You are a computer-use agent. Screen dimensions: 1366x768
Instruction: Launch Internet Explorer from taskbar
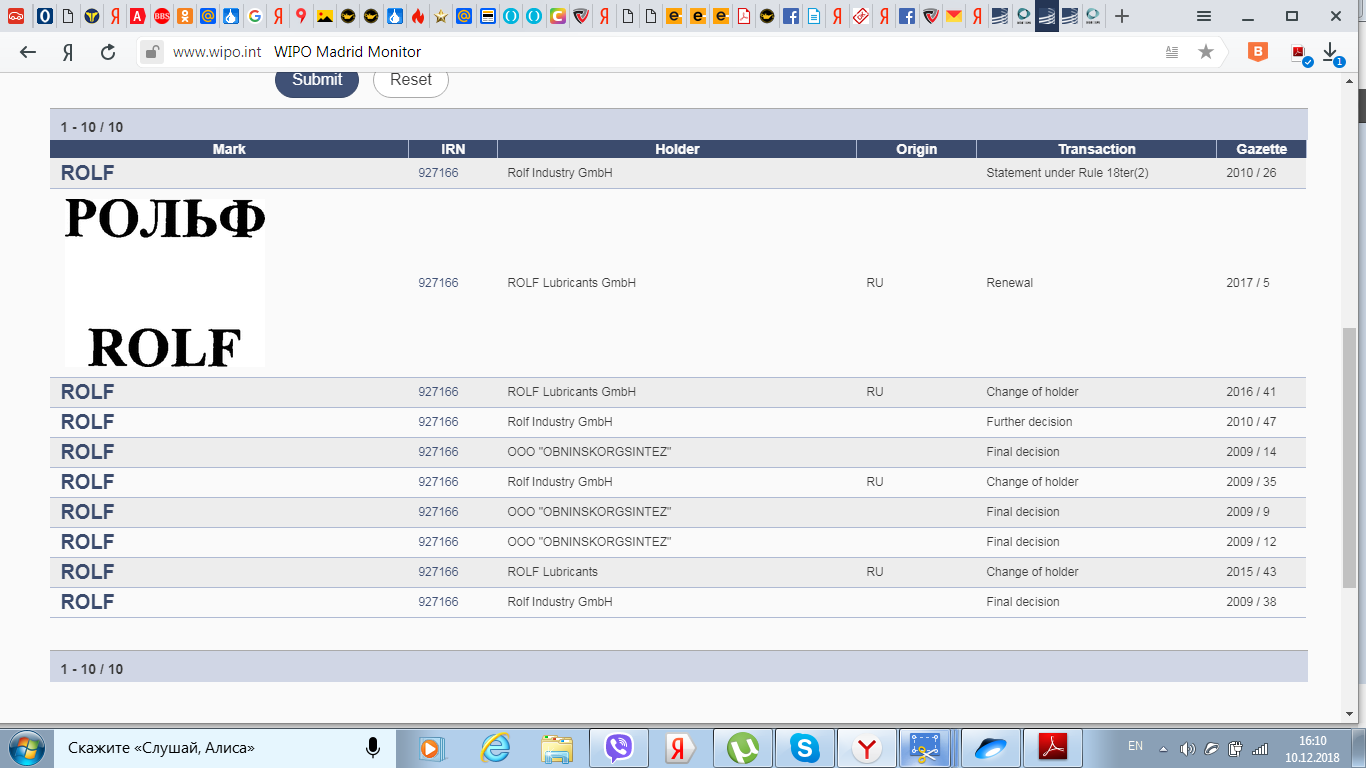point(495,748)
